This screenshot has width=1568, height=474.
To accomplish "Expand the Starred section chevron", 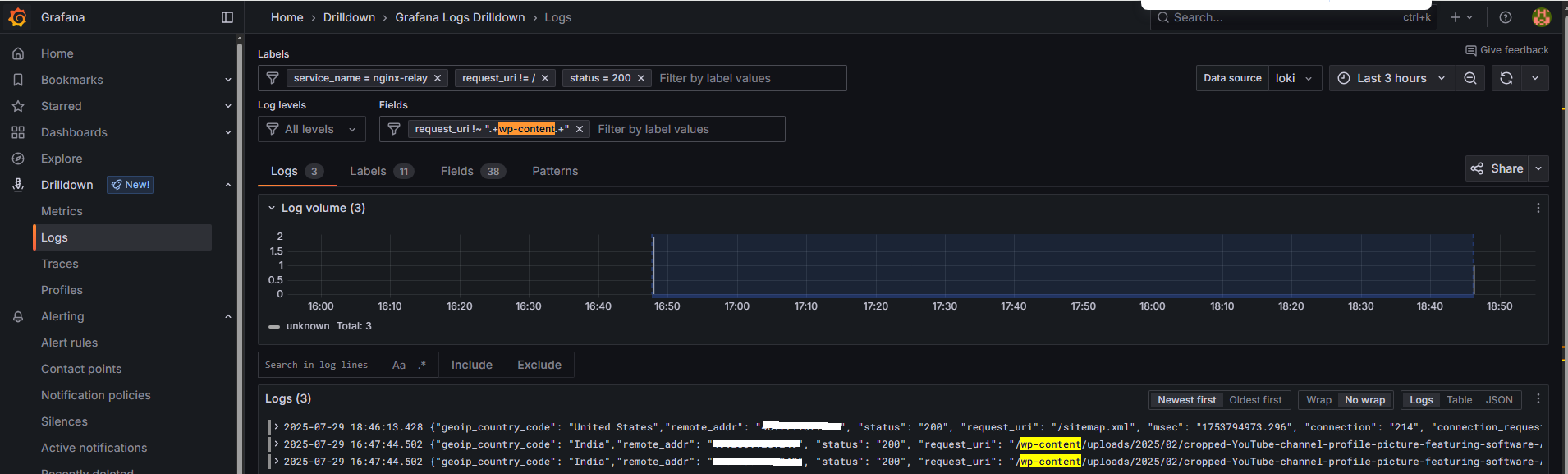I will (x=228, y=106).
